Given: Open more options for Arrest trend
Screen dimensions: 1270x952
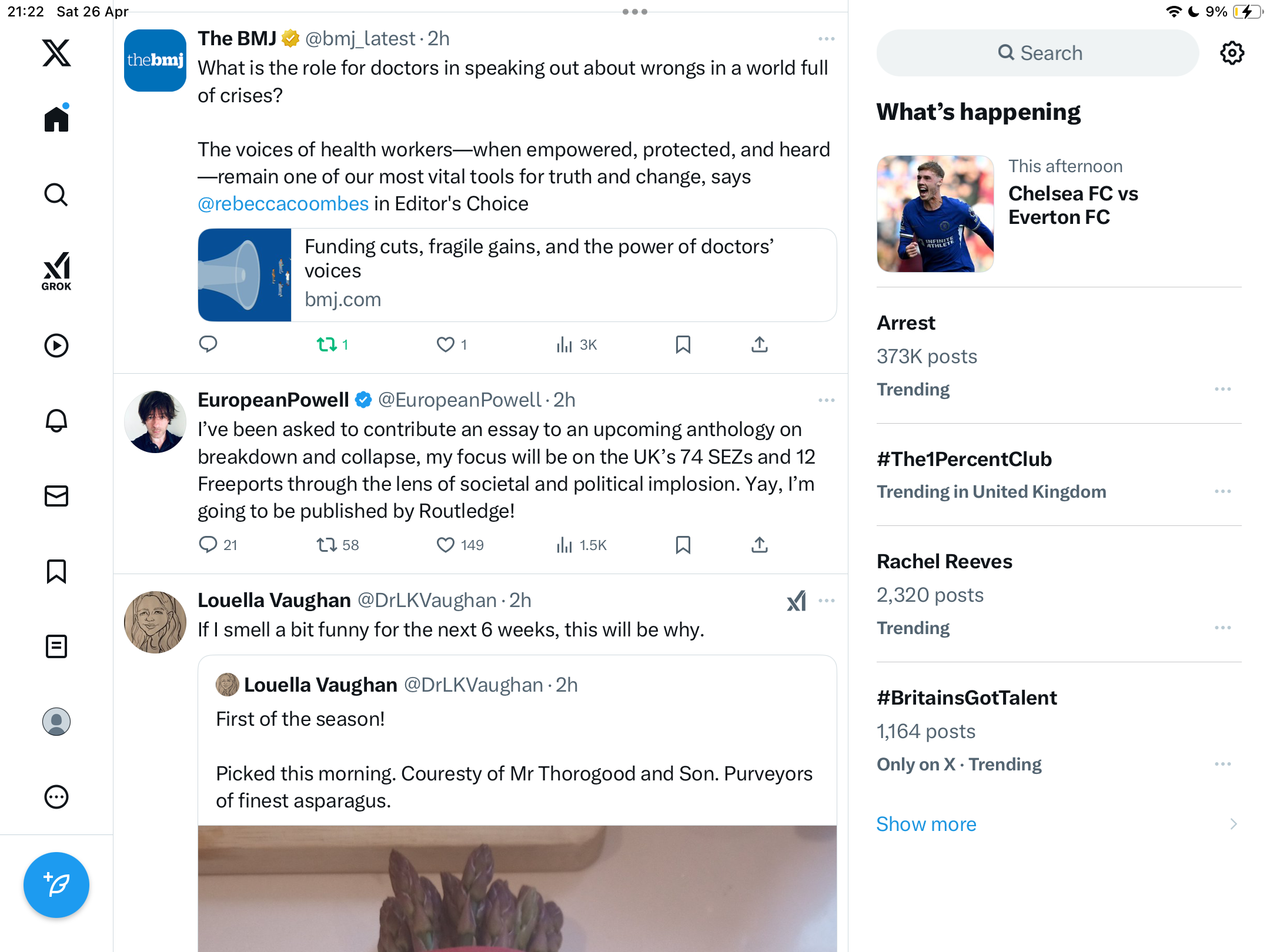Looking at the screenshot, I should point(1223,389).
